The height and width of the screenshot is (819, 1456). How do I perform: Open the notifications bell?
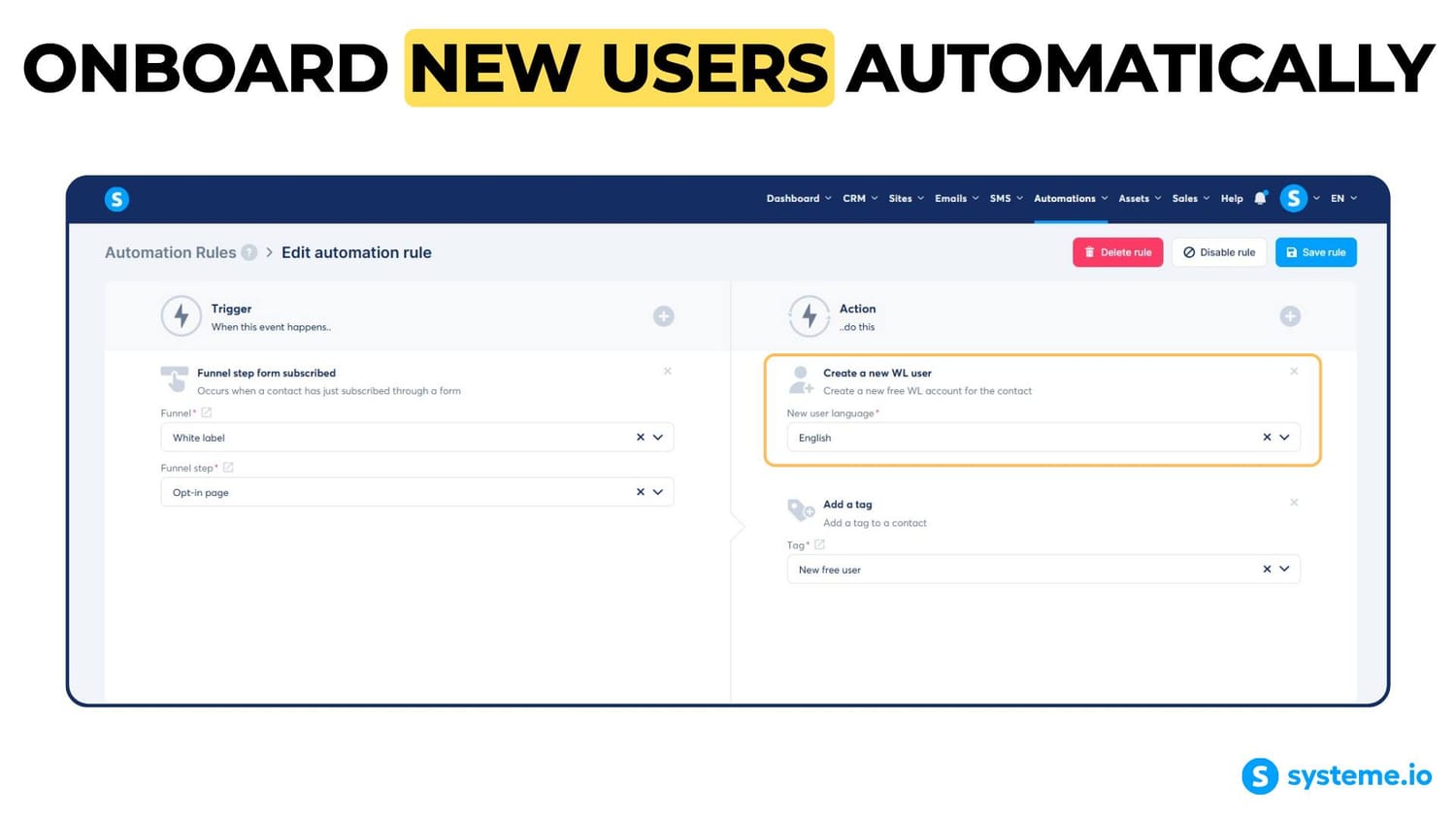tap(1260, 198)
